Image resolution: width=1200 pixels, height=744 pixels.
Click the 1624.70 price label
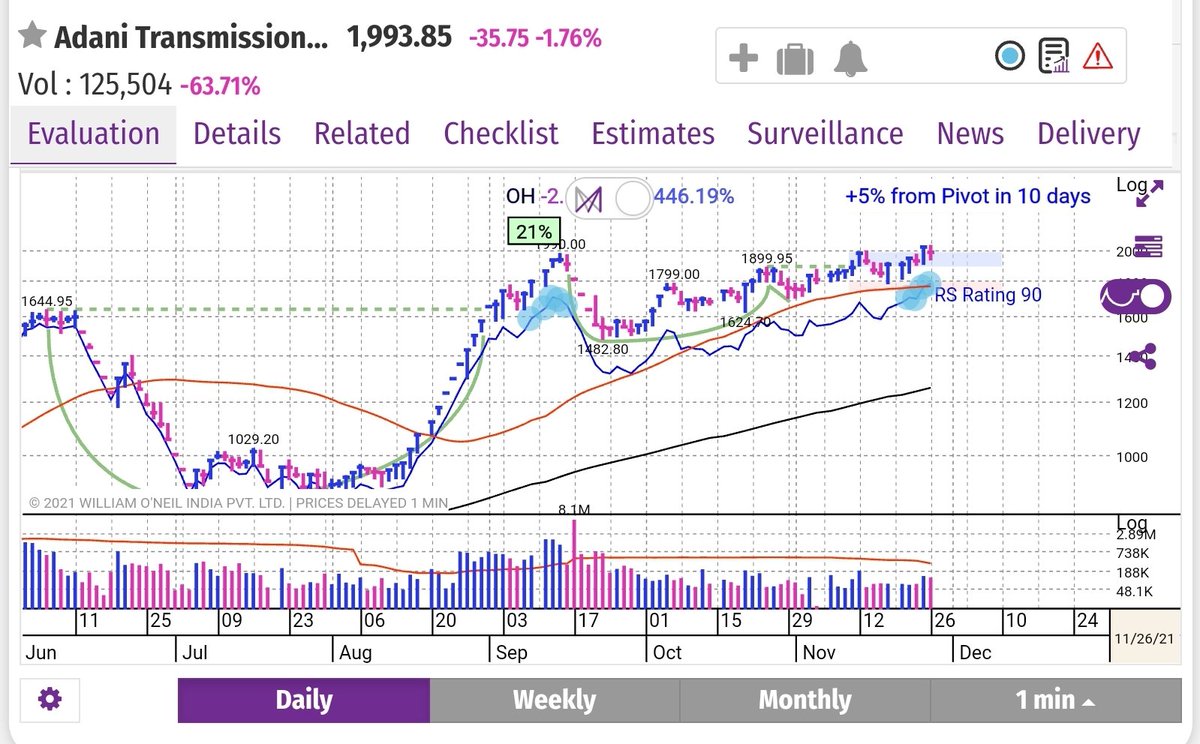click(745, 323)
